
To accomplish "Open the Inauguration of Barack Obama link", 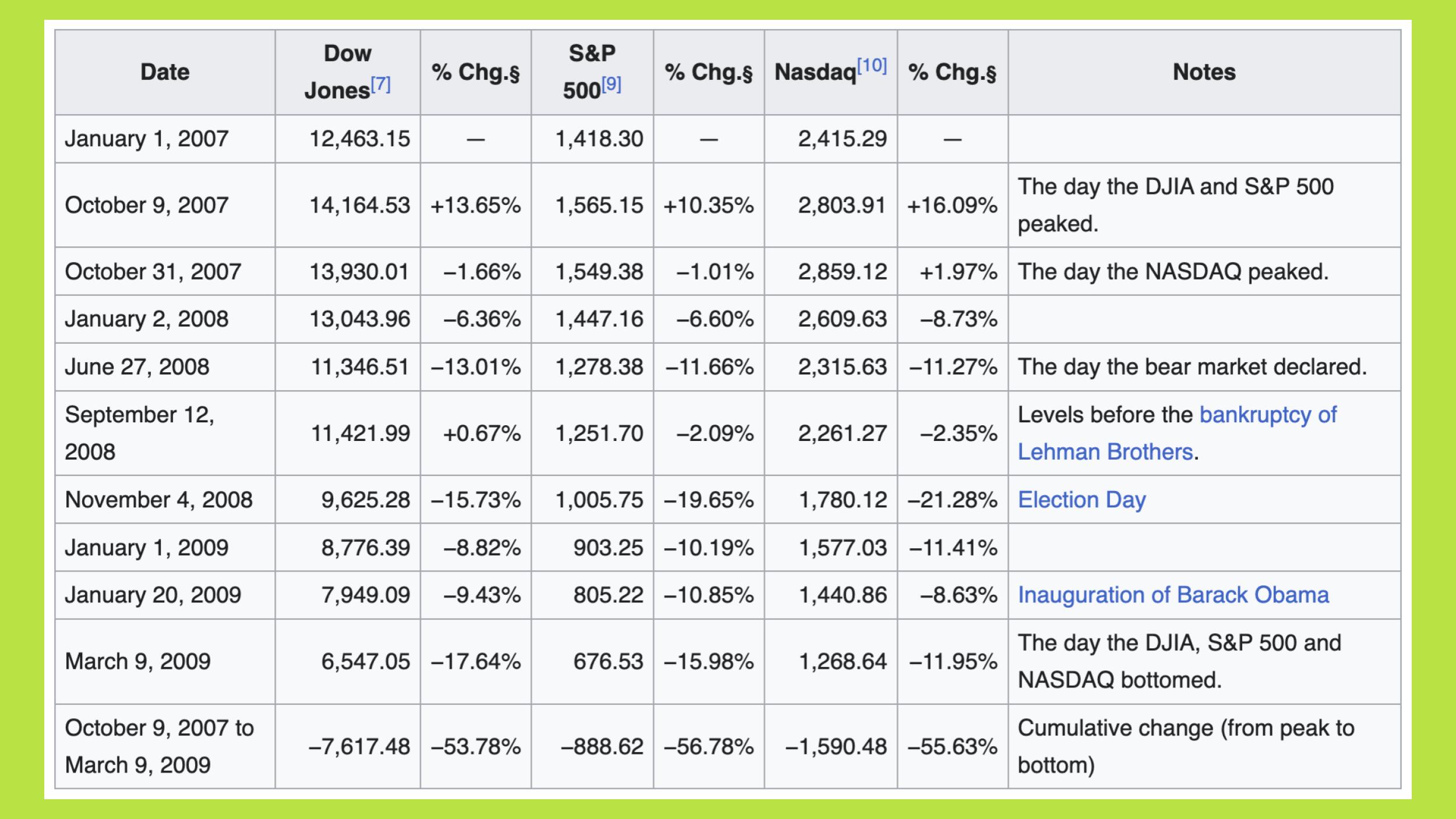I will (x=1173, y=595).
